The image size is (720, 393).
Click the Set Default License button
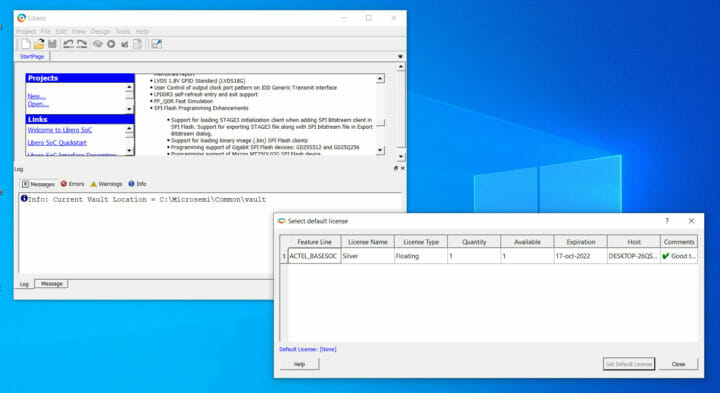[629, 364]
